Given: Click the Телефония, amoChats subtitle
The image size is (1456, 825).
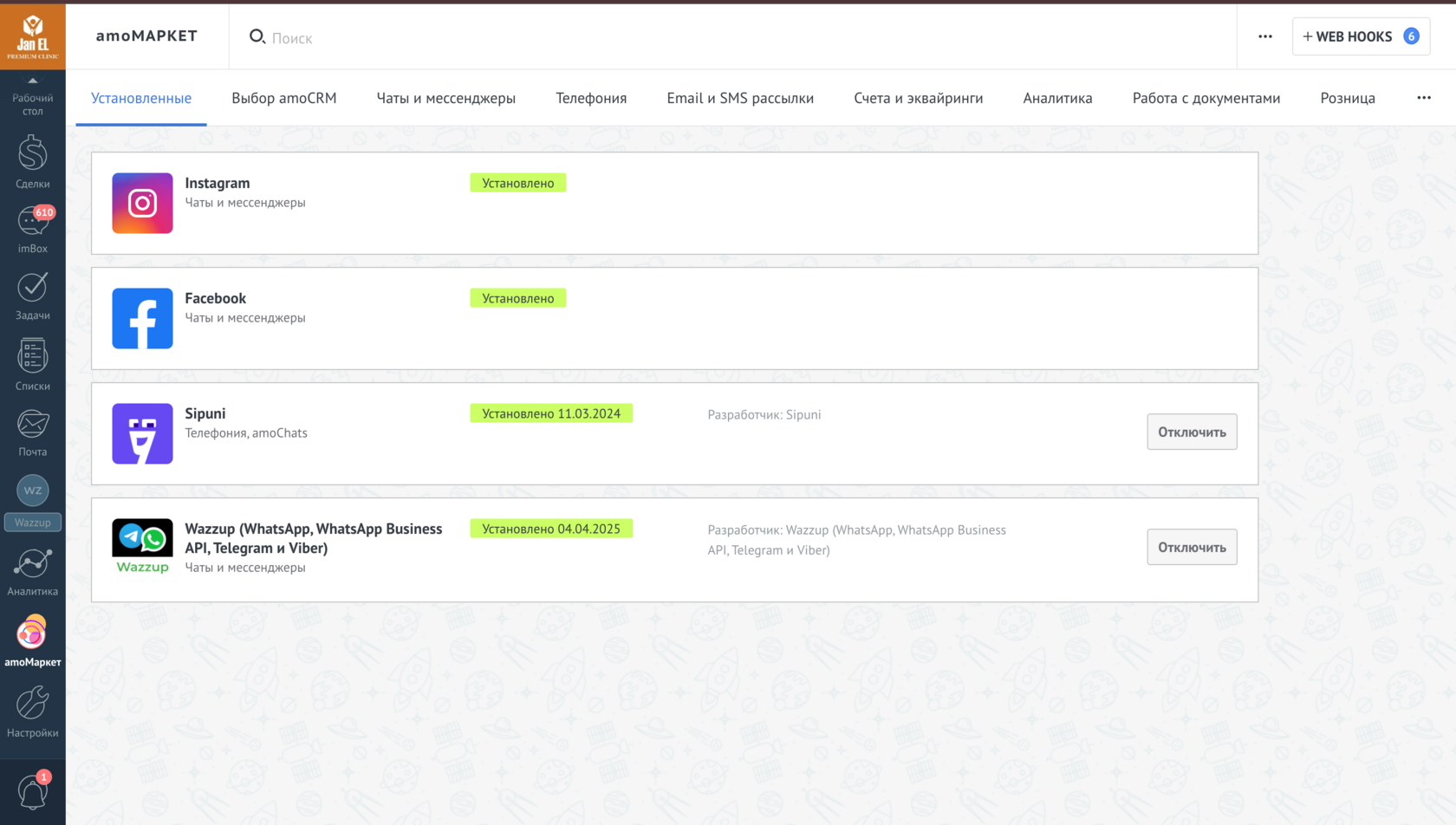Looking at the screenshot, I should tap(246, 432).
